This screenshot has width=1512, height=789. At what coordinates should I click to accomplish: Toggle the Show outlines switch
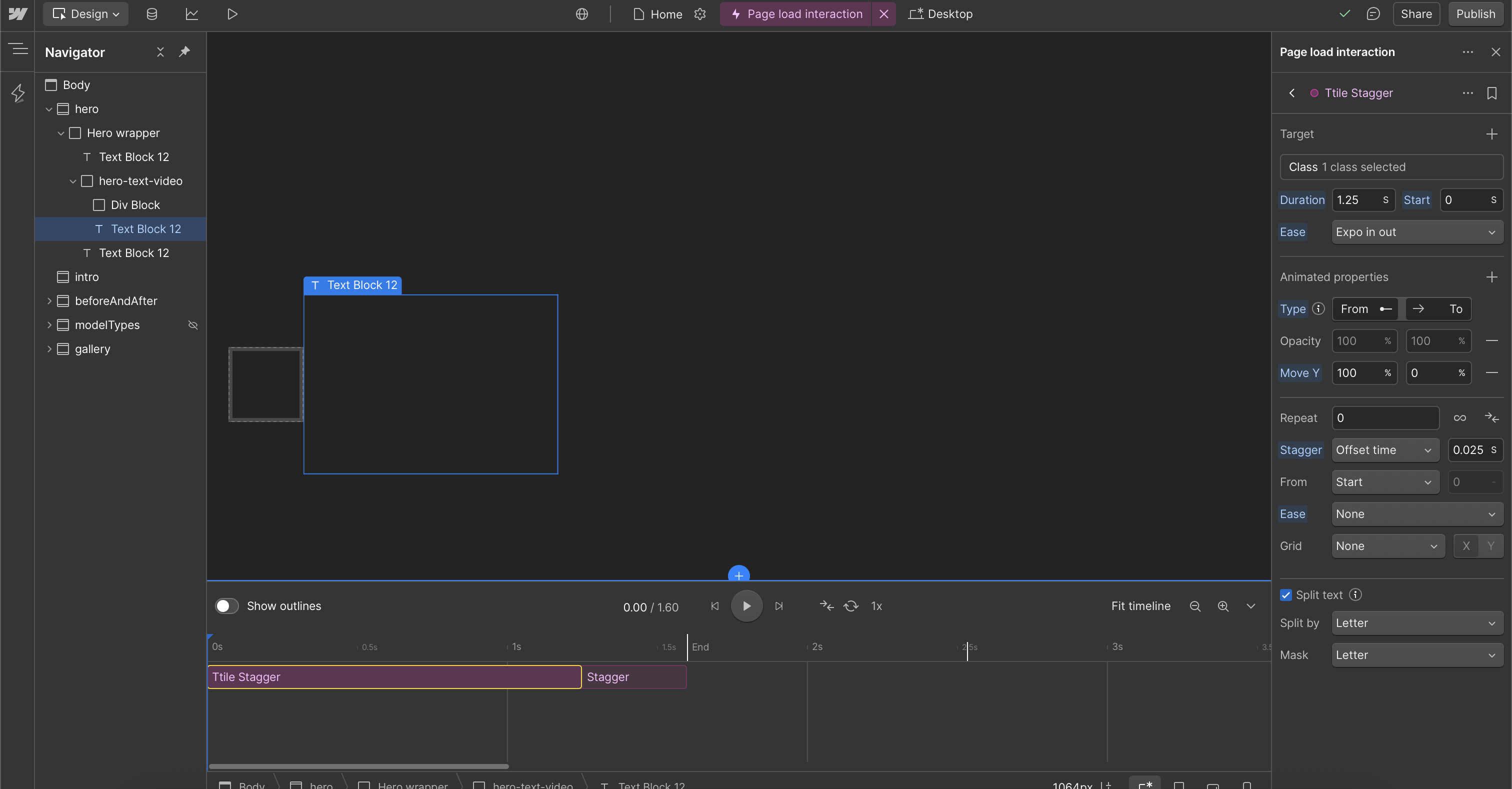(x=226, y=606)
